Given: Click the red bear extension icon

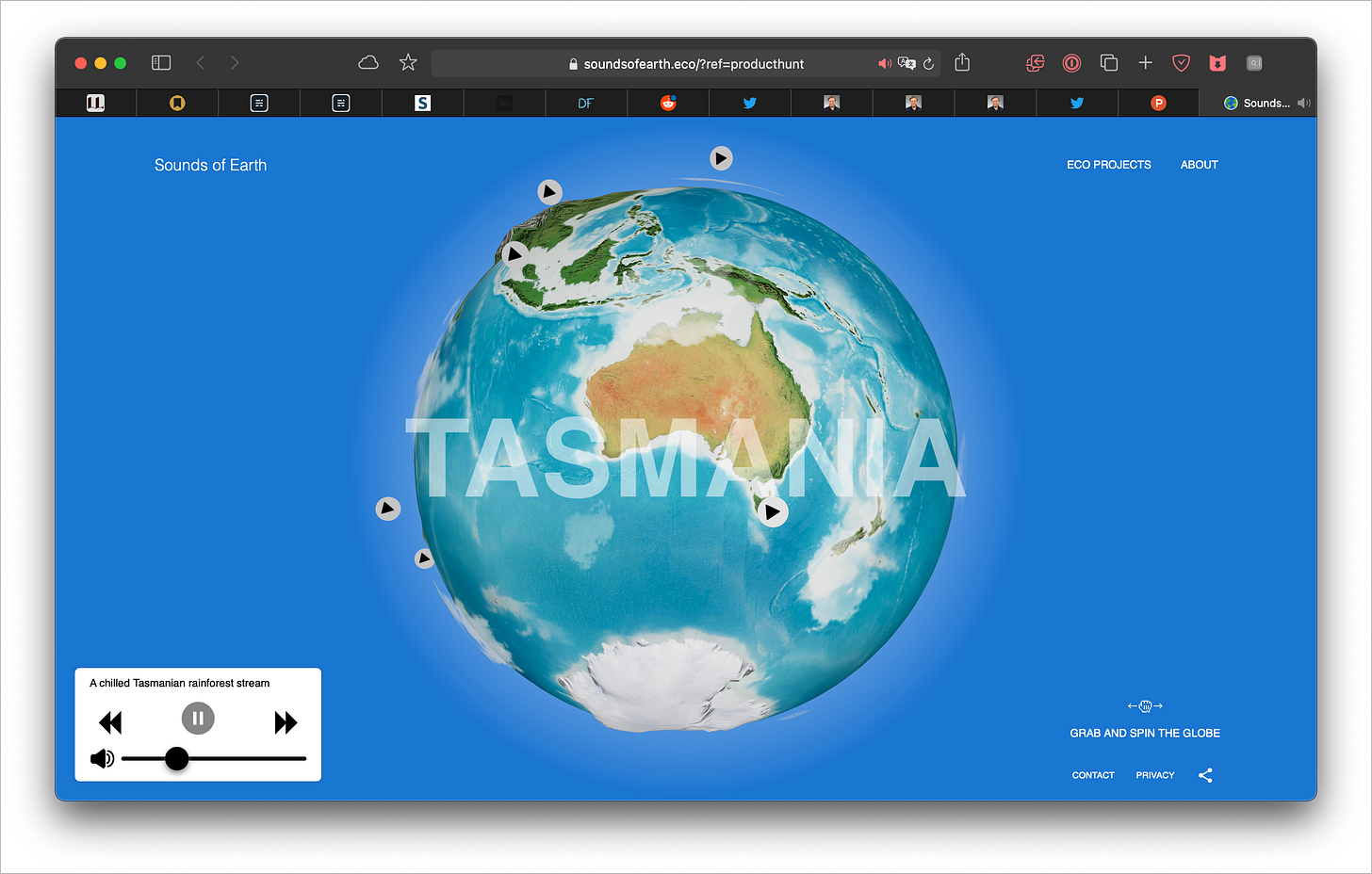Looking at the screenshot, I should (x=1217, y=63).
